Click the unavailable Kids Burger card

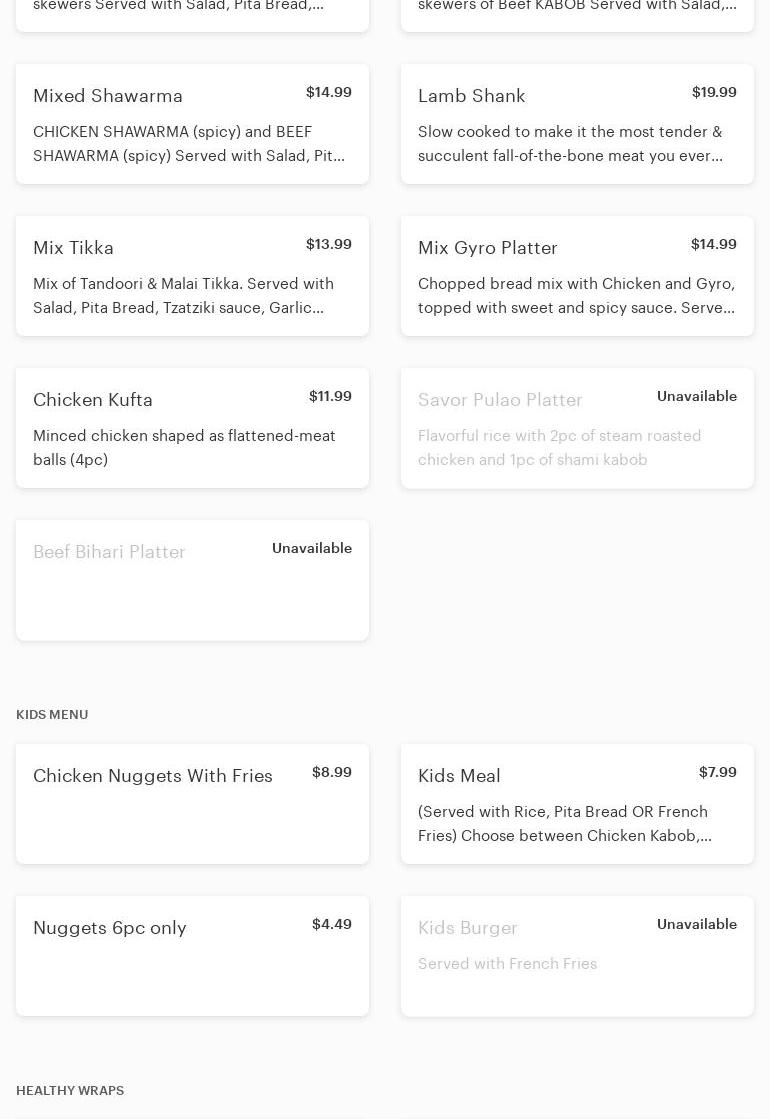coord(577,956)
